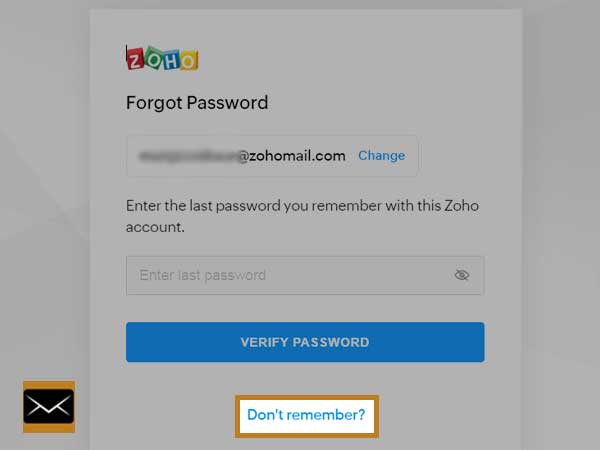This screenshot has height=450, width=600.
Task: Click the VERIFY PASSWORD button
Action: 305,342
